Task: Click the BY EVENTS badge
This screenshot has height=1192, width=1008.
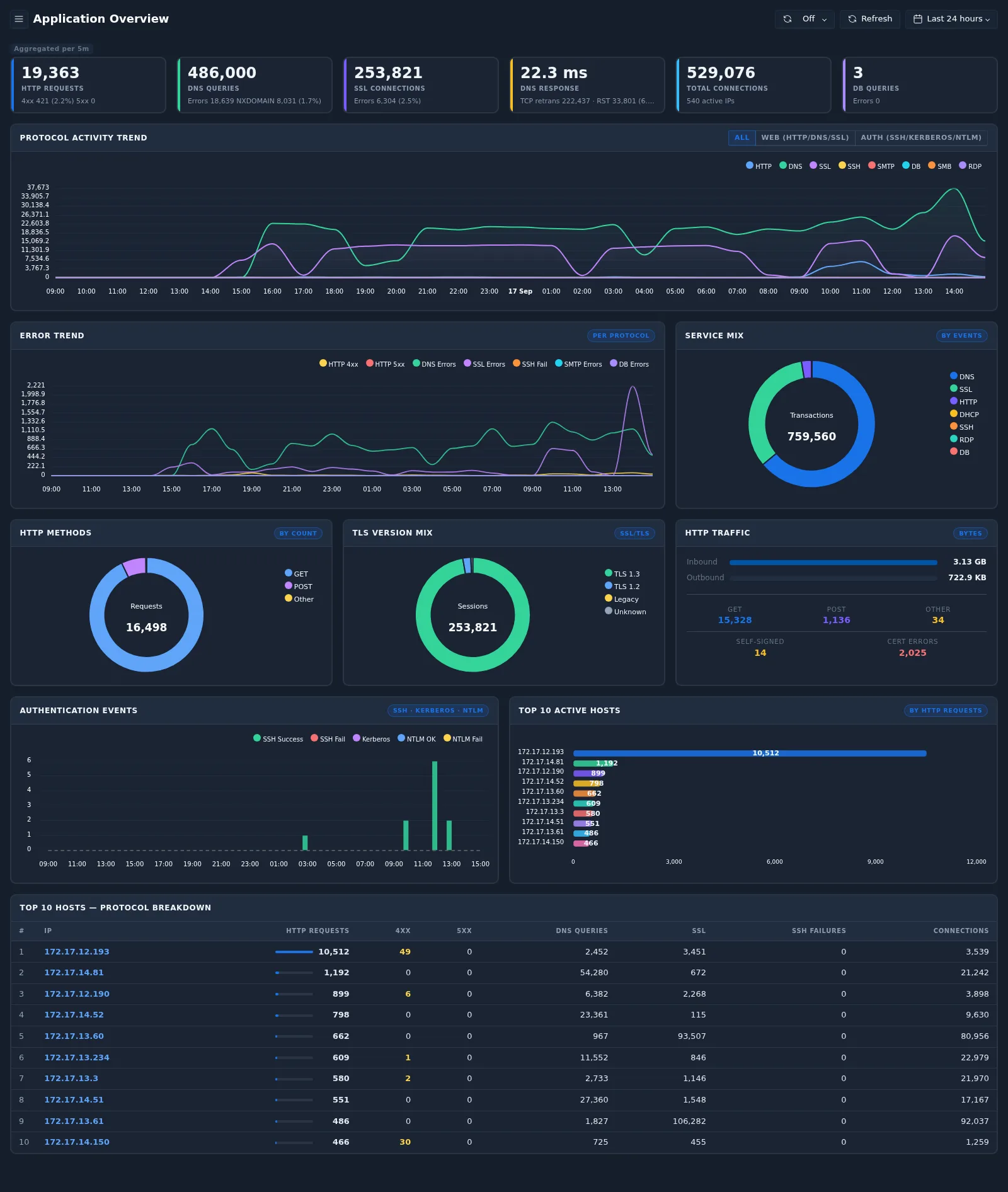Action: 961,336
